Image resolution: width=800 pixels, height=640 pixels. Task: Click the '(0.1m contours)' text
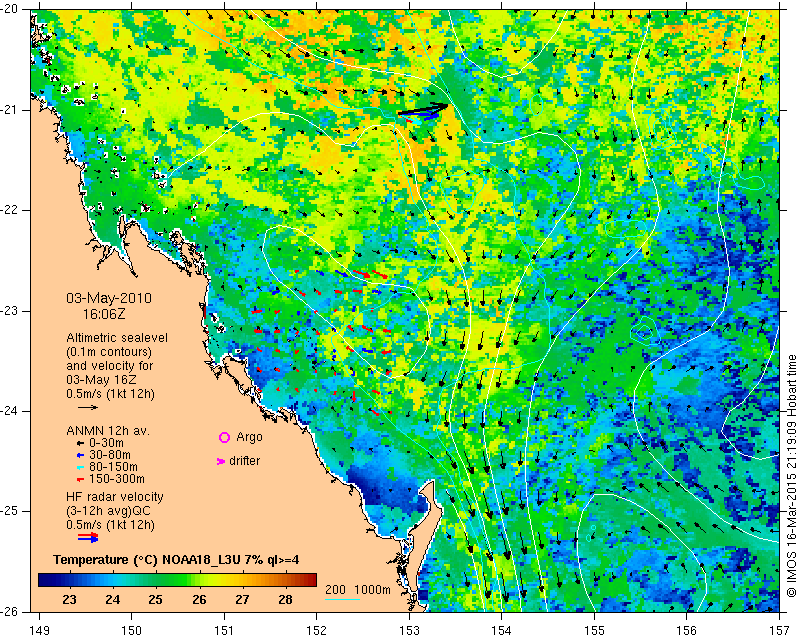(109, 352)
